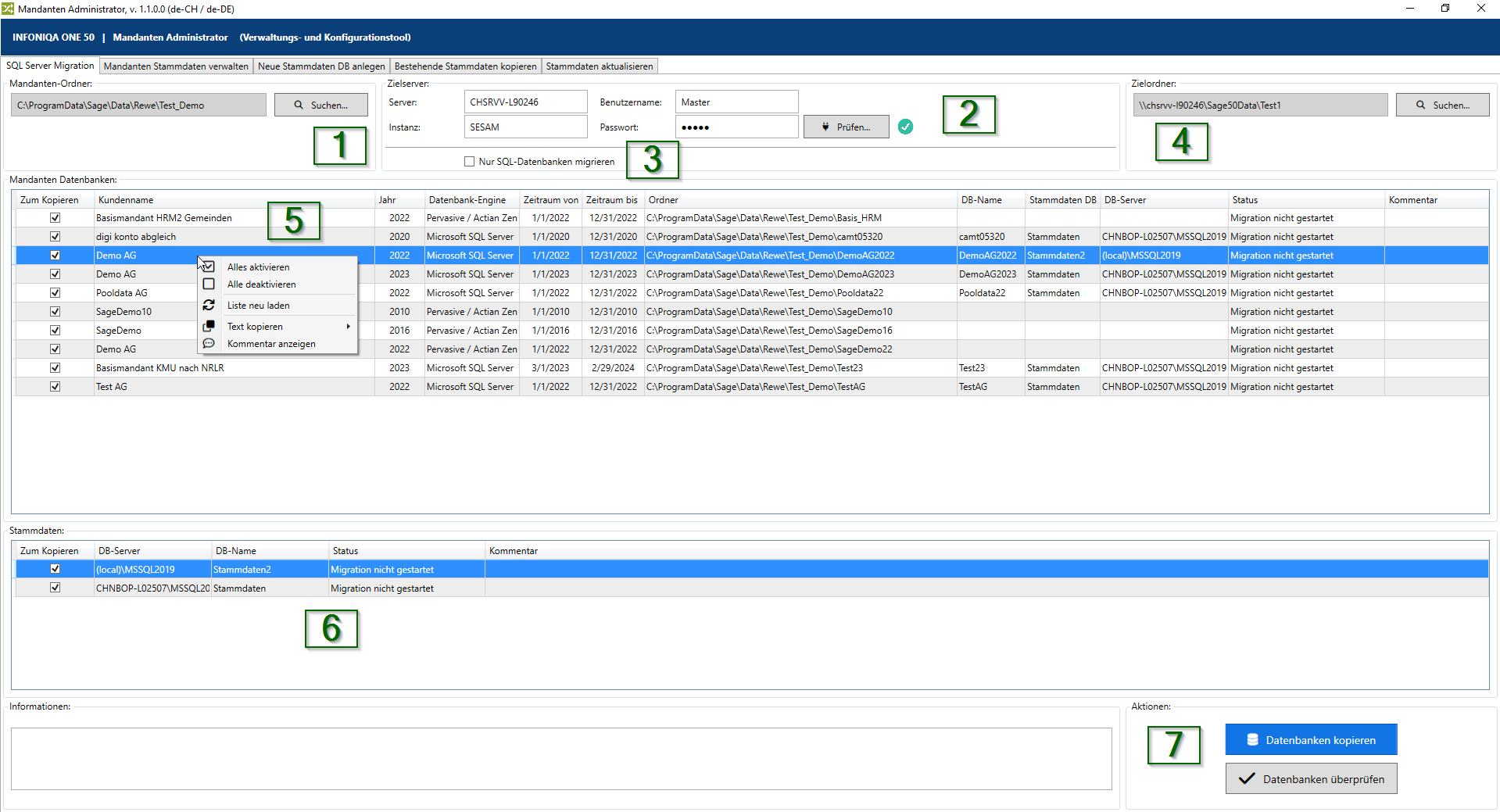Click the green server validation checkmark icon
The image size is (1500, 812).
coord(905,127)
